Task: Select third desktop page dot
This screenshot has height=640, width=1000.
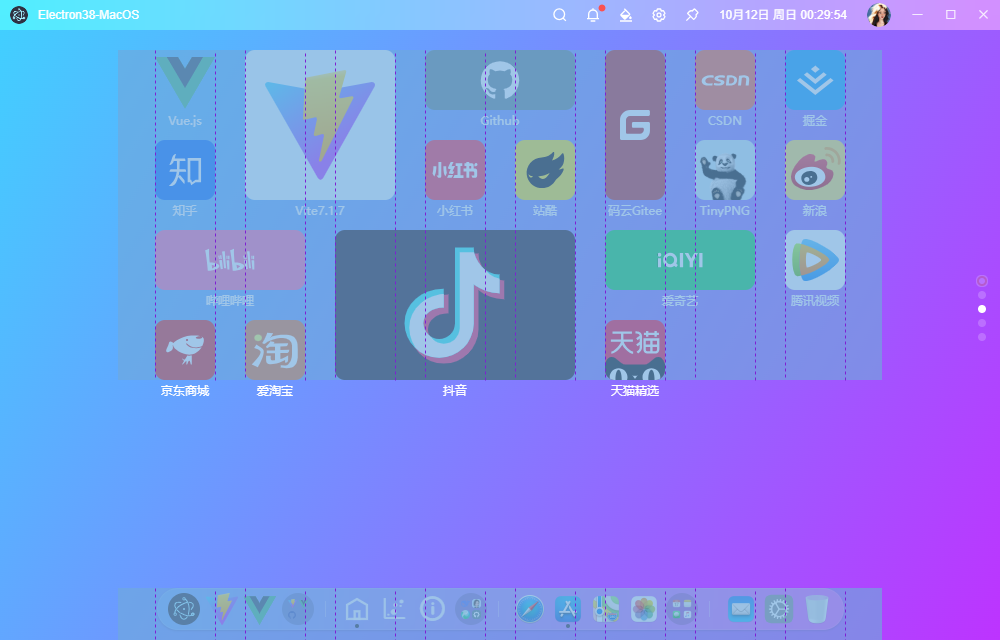Action: tap(982, 309)
